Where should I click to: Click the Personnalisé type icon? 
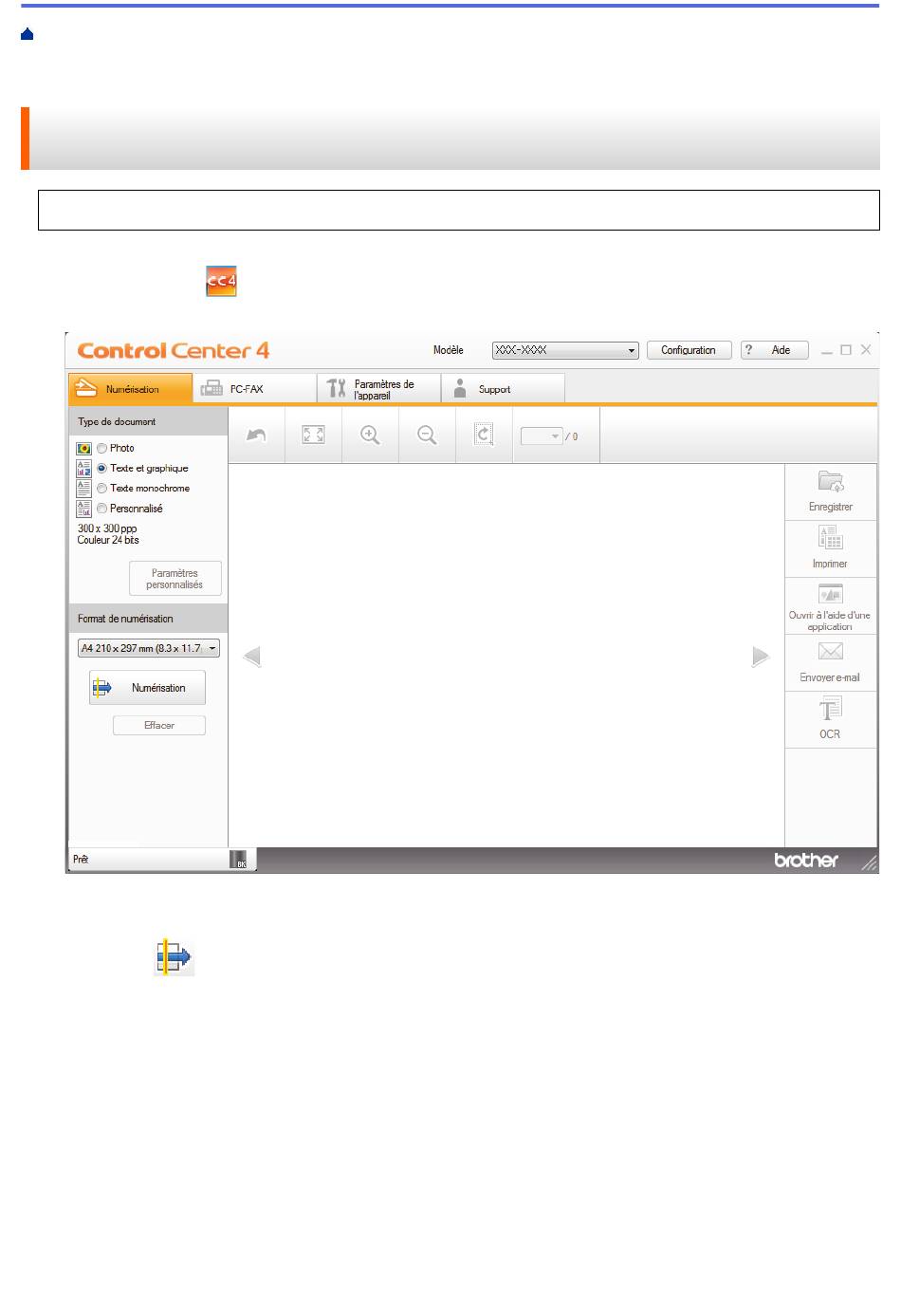tap(84, 509)
